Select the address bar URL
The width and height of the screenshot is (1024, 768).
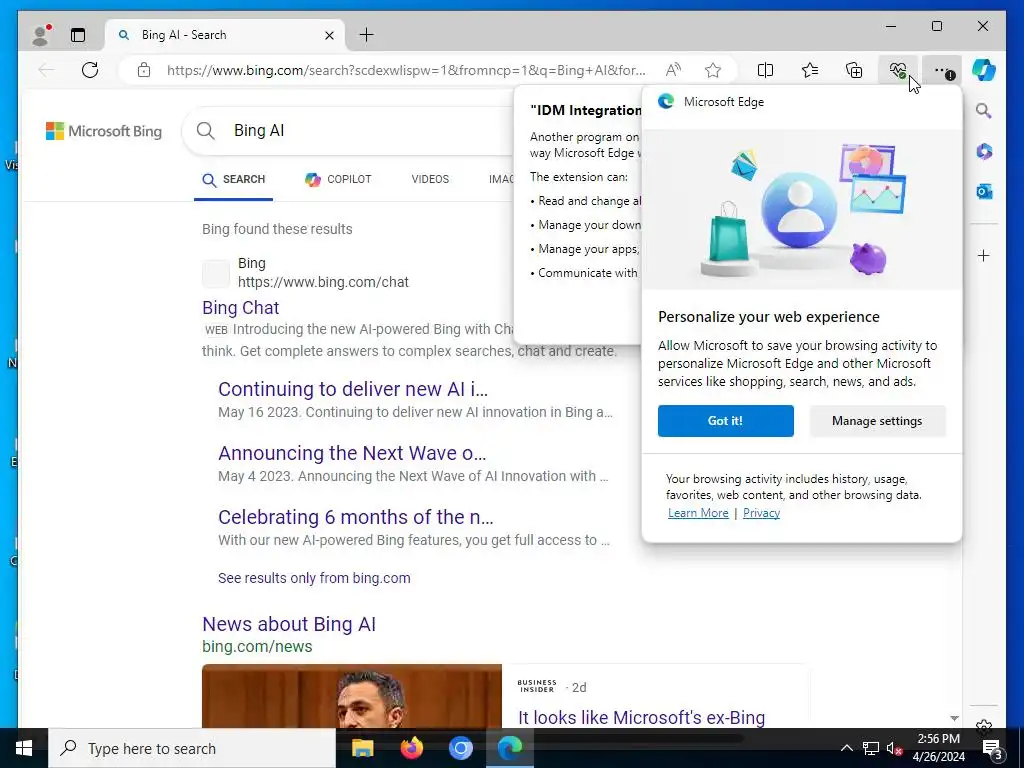(x=406, y=70)
